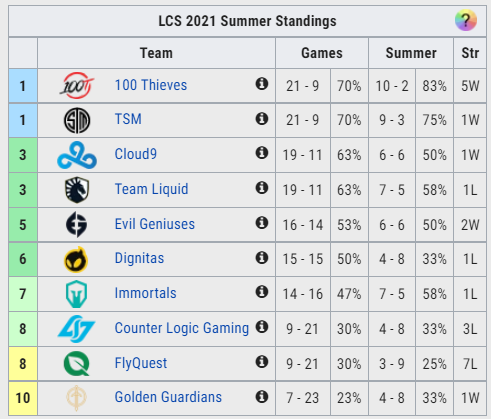Open the Immortals info icon
This screenshot has height=419, width=491.
pos(262,292)
